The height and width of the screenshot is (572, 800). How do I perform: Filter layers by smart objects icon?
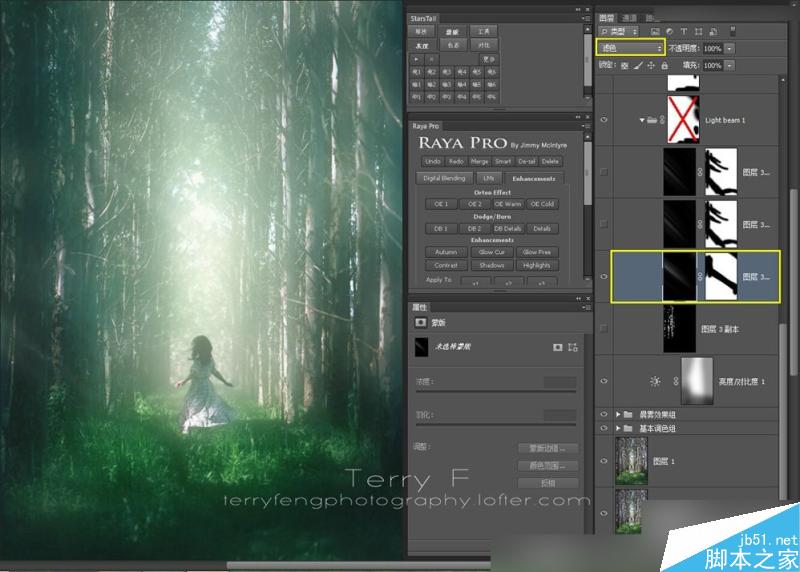[713, 32]
